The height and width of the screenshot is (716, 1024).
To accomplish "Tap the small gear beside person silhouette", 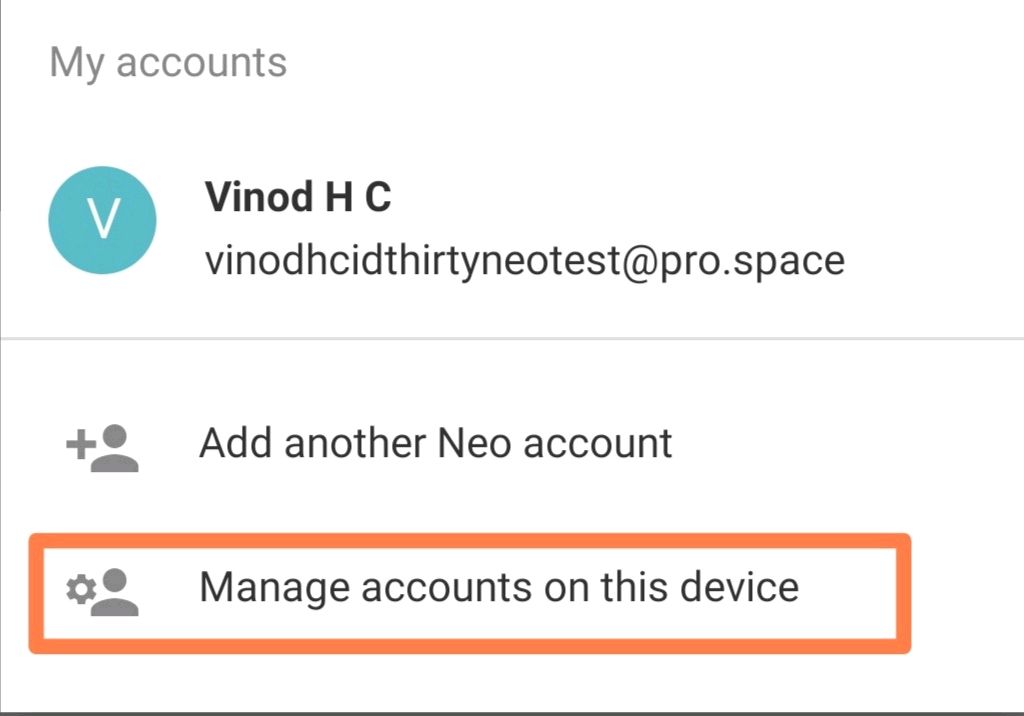I will click(x=81, y=590).
